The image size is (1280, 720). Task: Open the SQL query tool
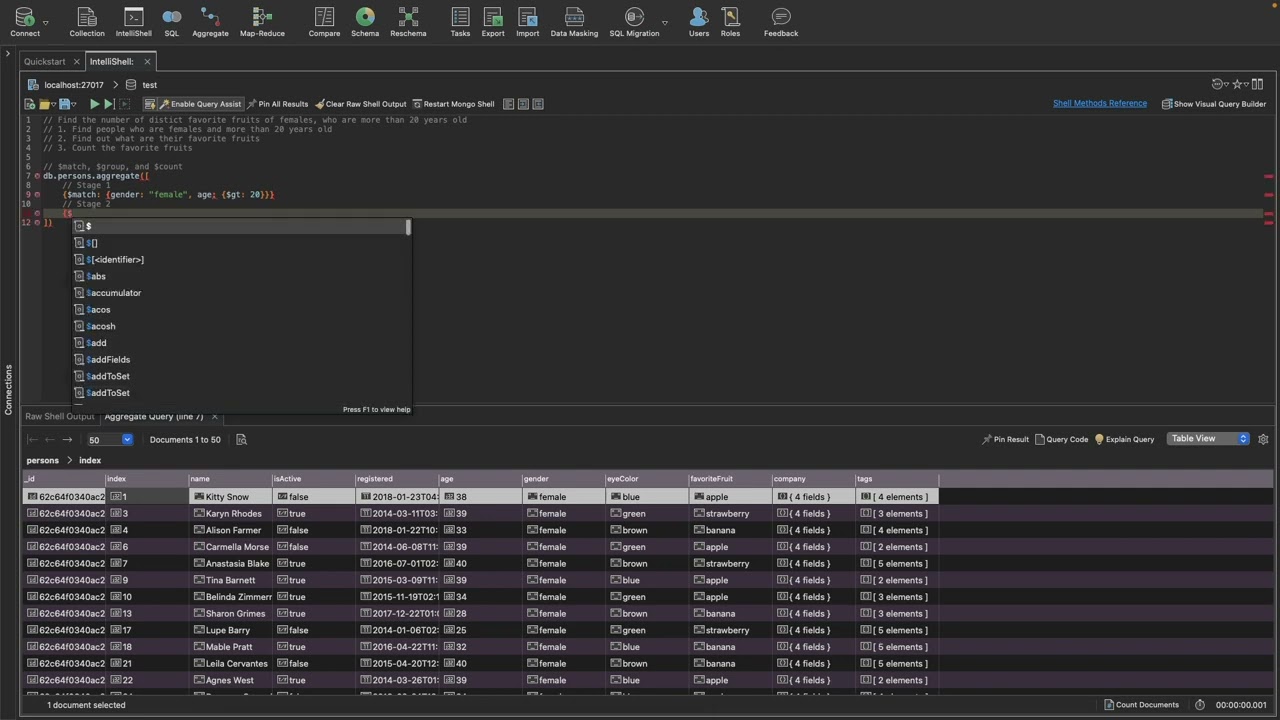tap(171, 21)
